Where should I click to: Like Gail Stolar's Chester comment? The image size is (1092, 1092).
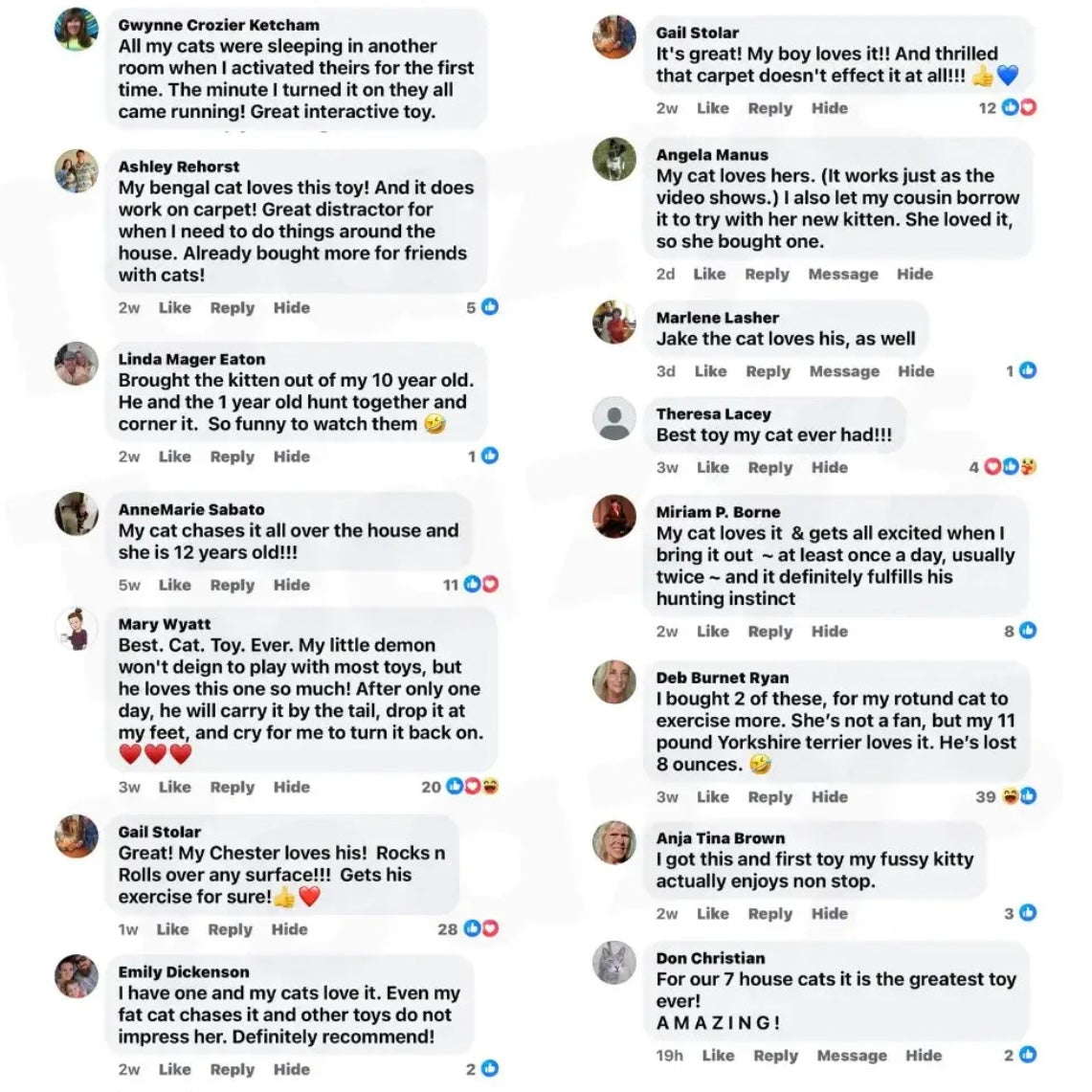[172, 929]
